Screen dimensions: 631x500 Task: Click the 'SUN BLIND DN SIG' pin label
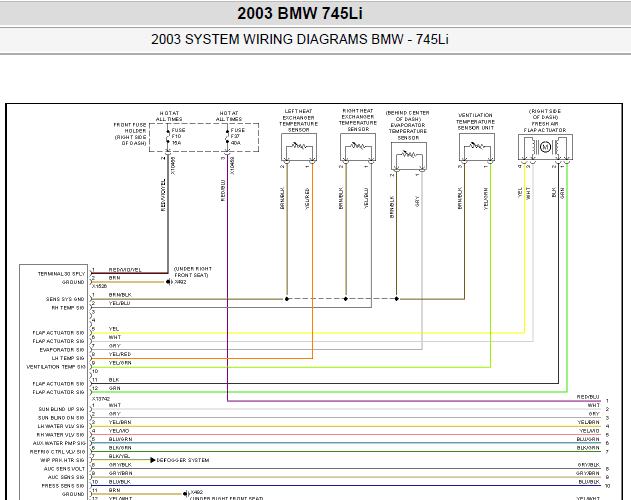[61, 418]
